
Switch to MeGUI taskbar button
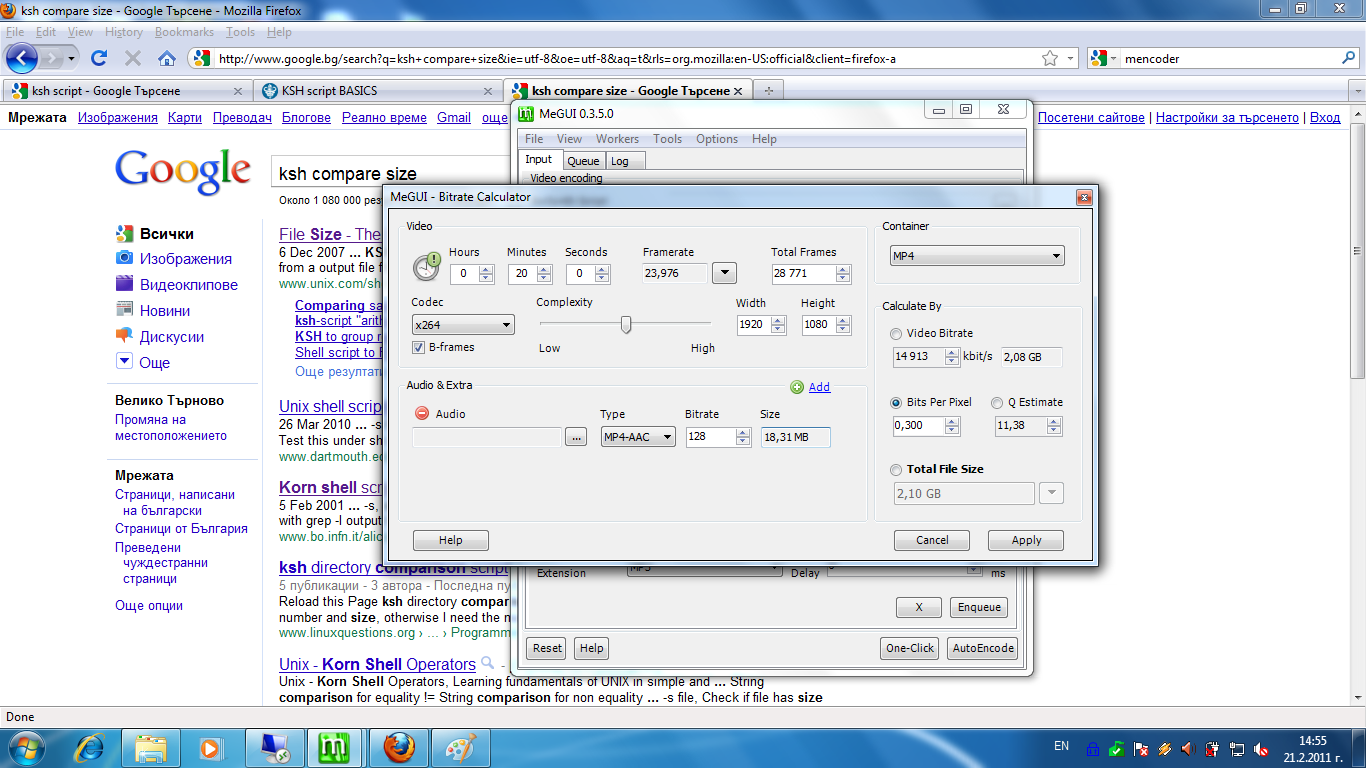point(332,747)
